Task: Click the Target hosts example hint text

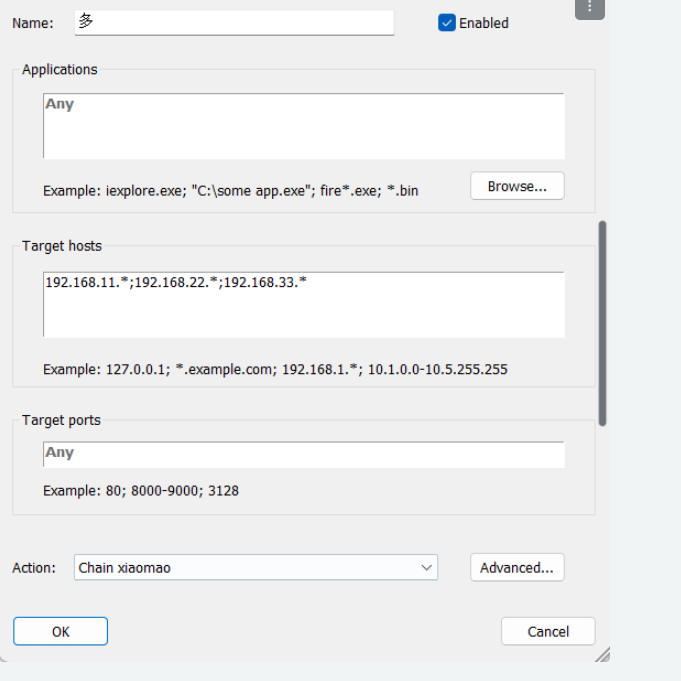Action: (x=275, y=369)
